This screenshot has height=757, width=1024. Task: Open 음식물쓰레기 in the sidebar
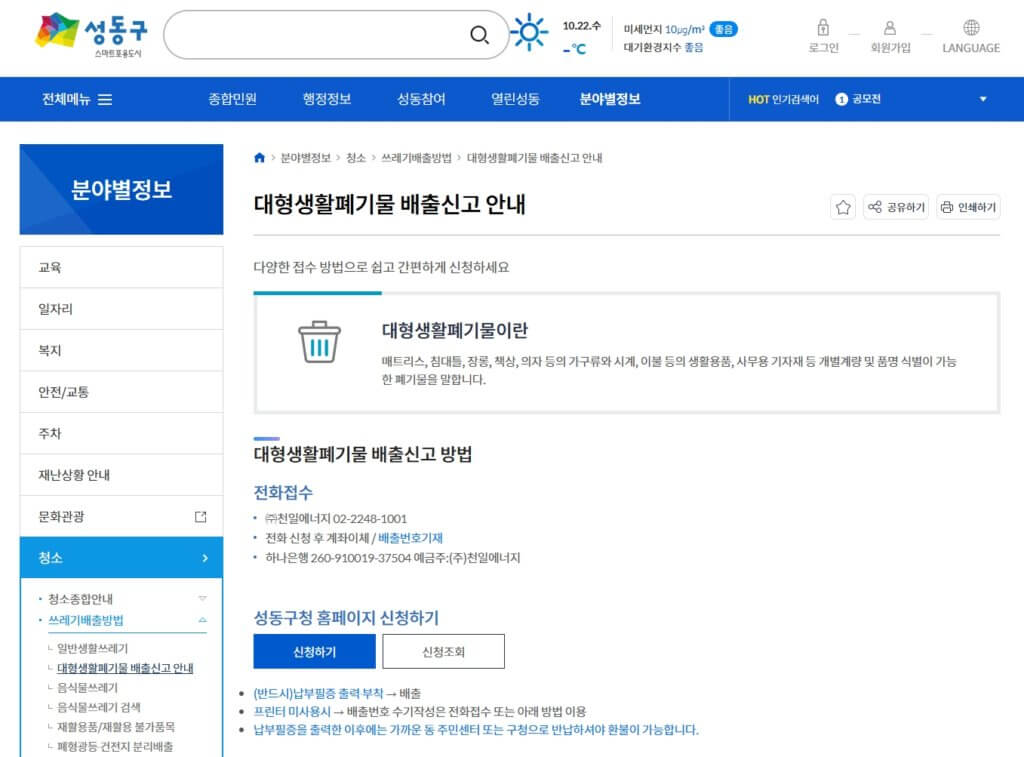click(x=87, y=688)
